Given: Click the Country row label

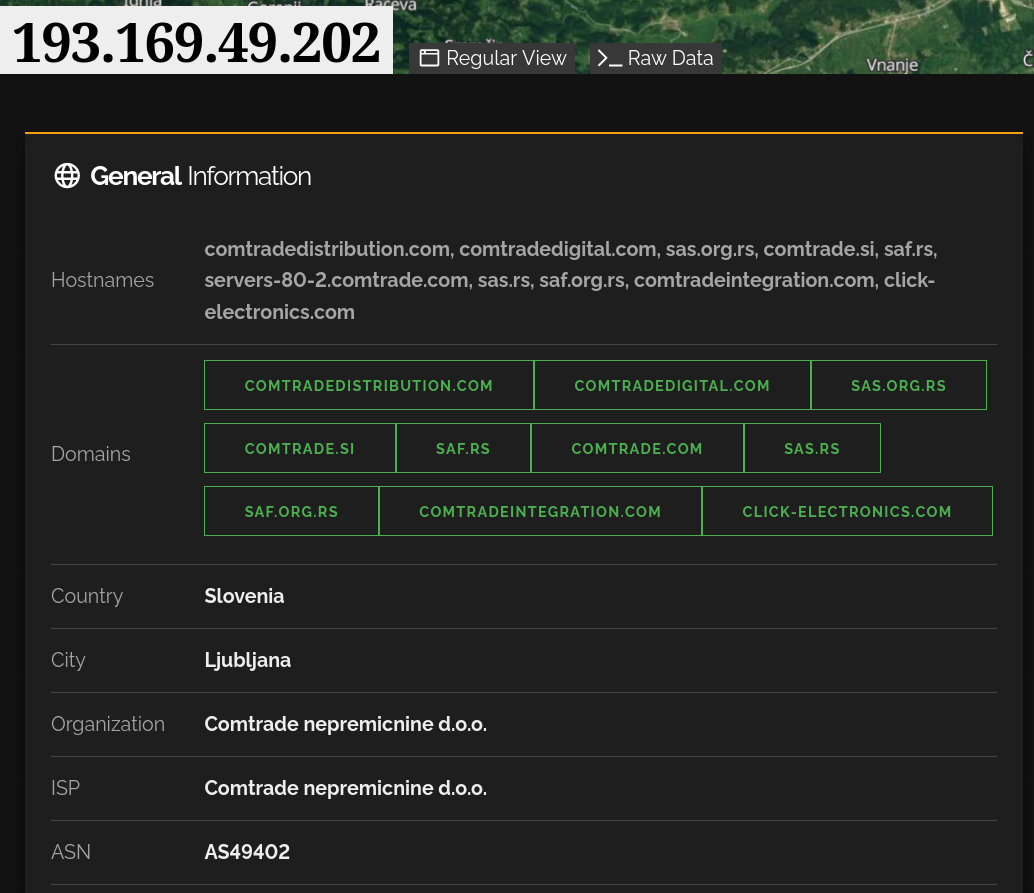Looking at the screenshot, I should (x=87, y=596).
